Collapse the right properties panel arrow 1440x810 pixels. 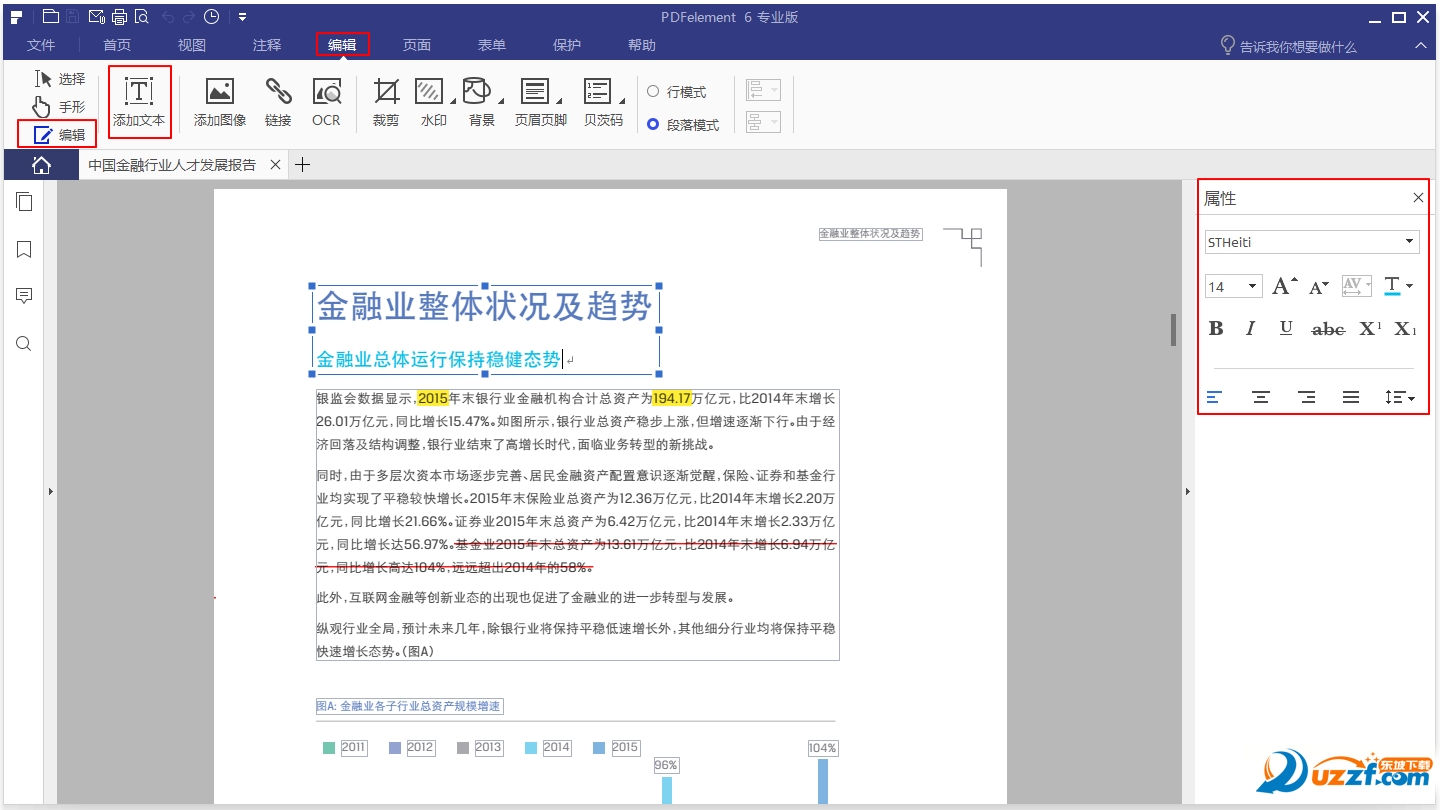[x=1187, y=491]
